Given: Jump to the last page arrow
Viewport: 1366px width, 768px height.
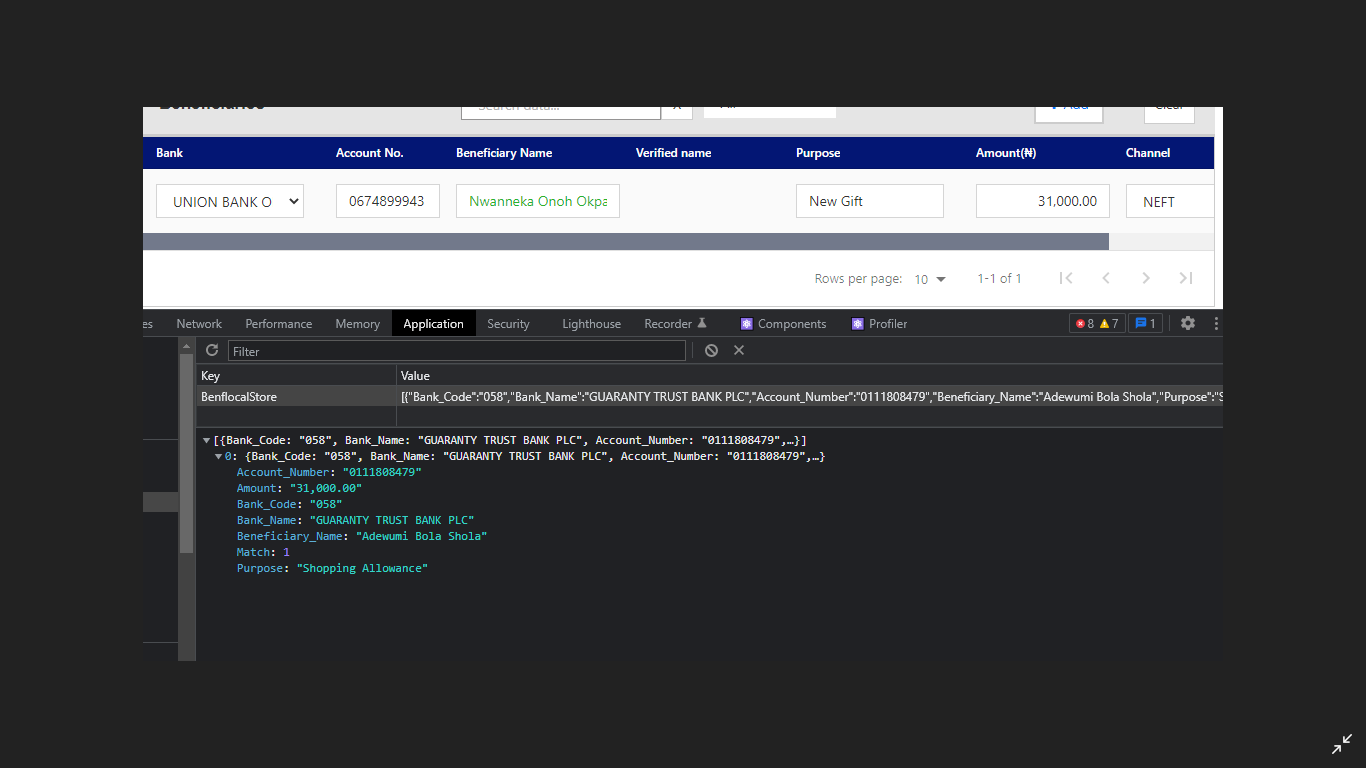Looking at the screenshot, I should coord(1186,278).
